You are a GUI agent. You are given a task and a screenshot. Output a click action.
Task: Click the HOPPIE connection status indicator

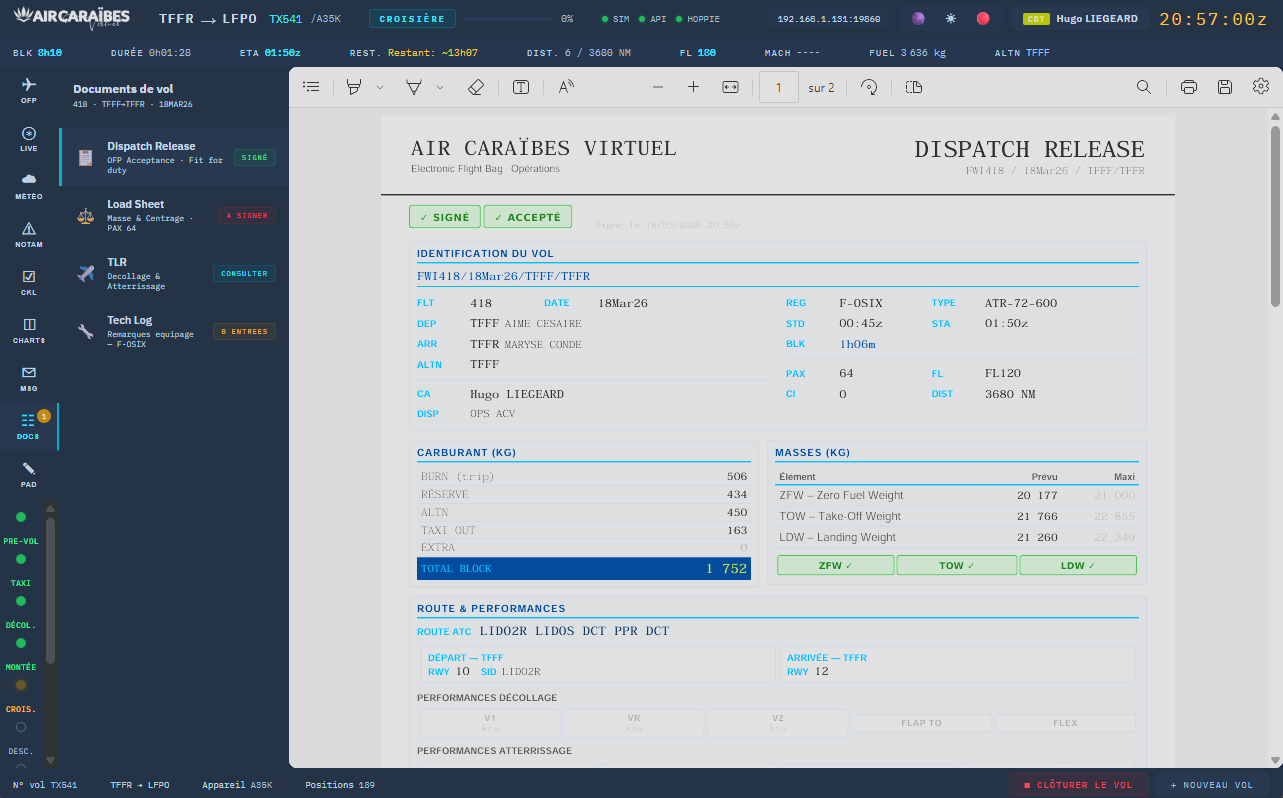pyautogui.click(x=698, y=19)
